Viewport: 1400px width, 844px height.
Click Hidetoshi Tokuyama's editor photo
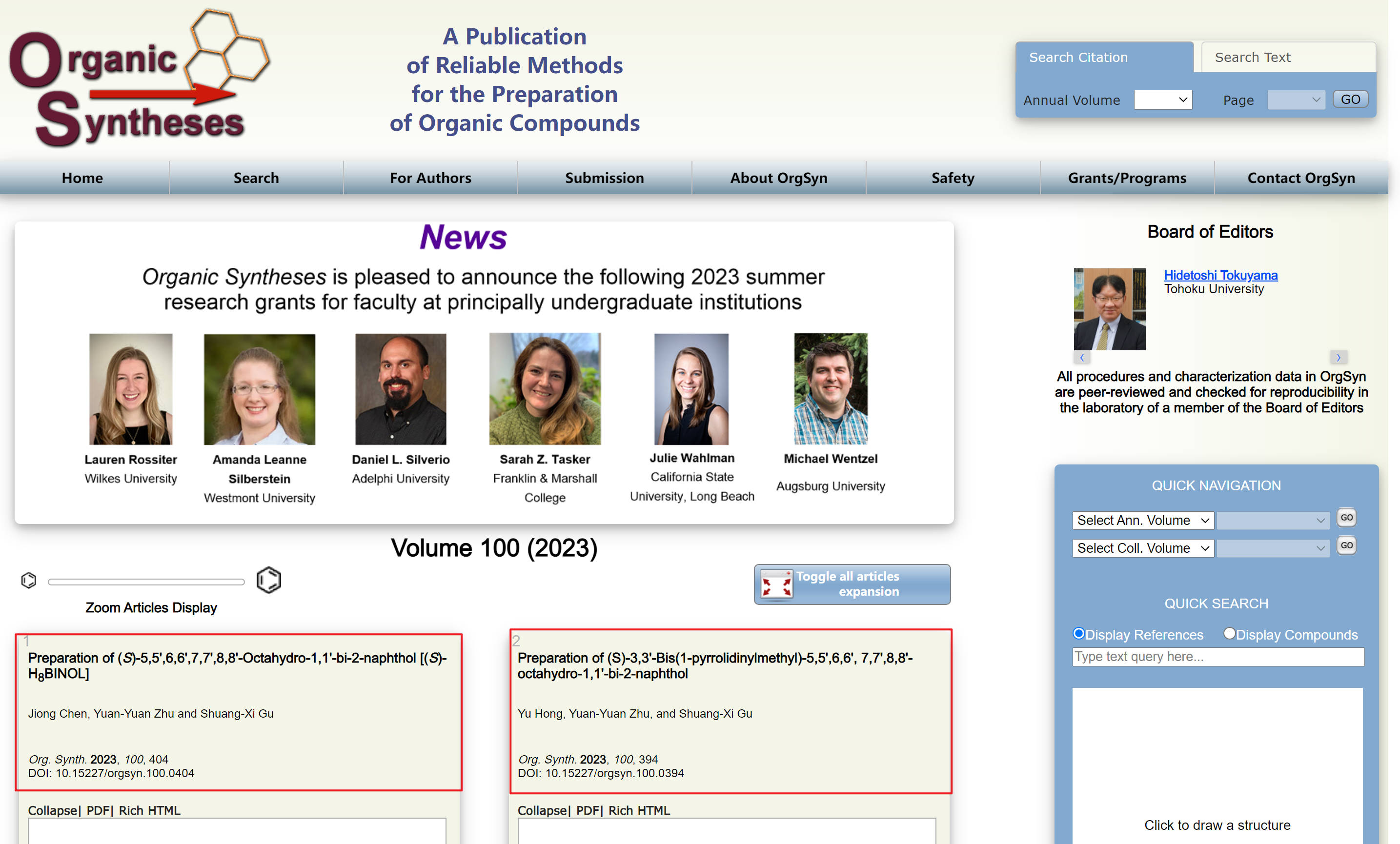click(1109, 309)
